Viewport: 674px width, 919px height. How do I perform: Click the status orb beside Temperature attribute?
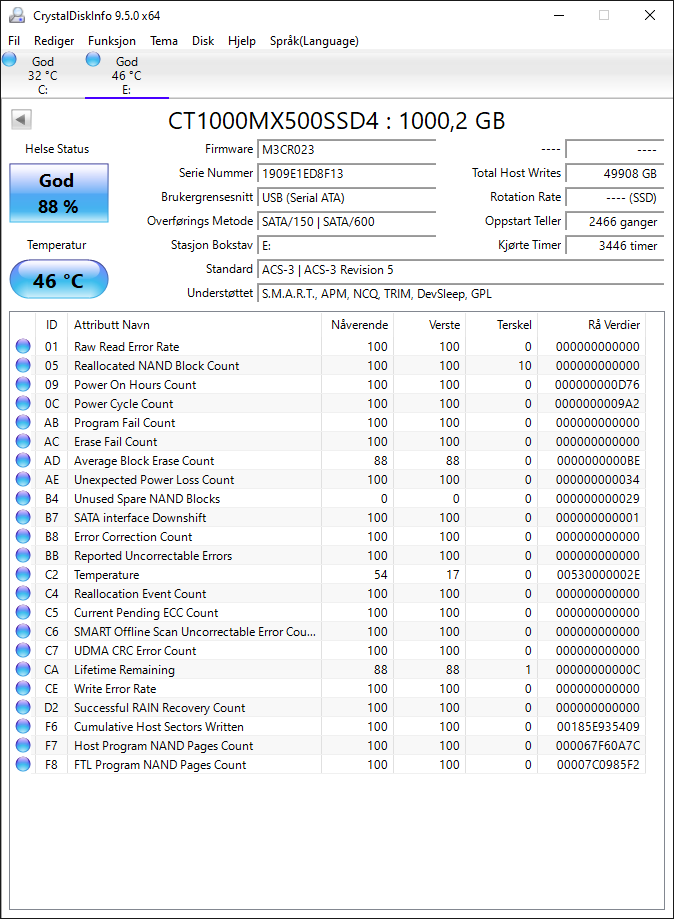click(x=23, y=574)
